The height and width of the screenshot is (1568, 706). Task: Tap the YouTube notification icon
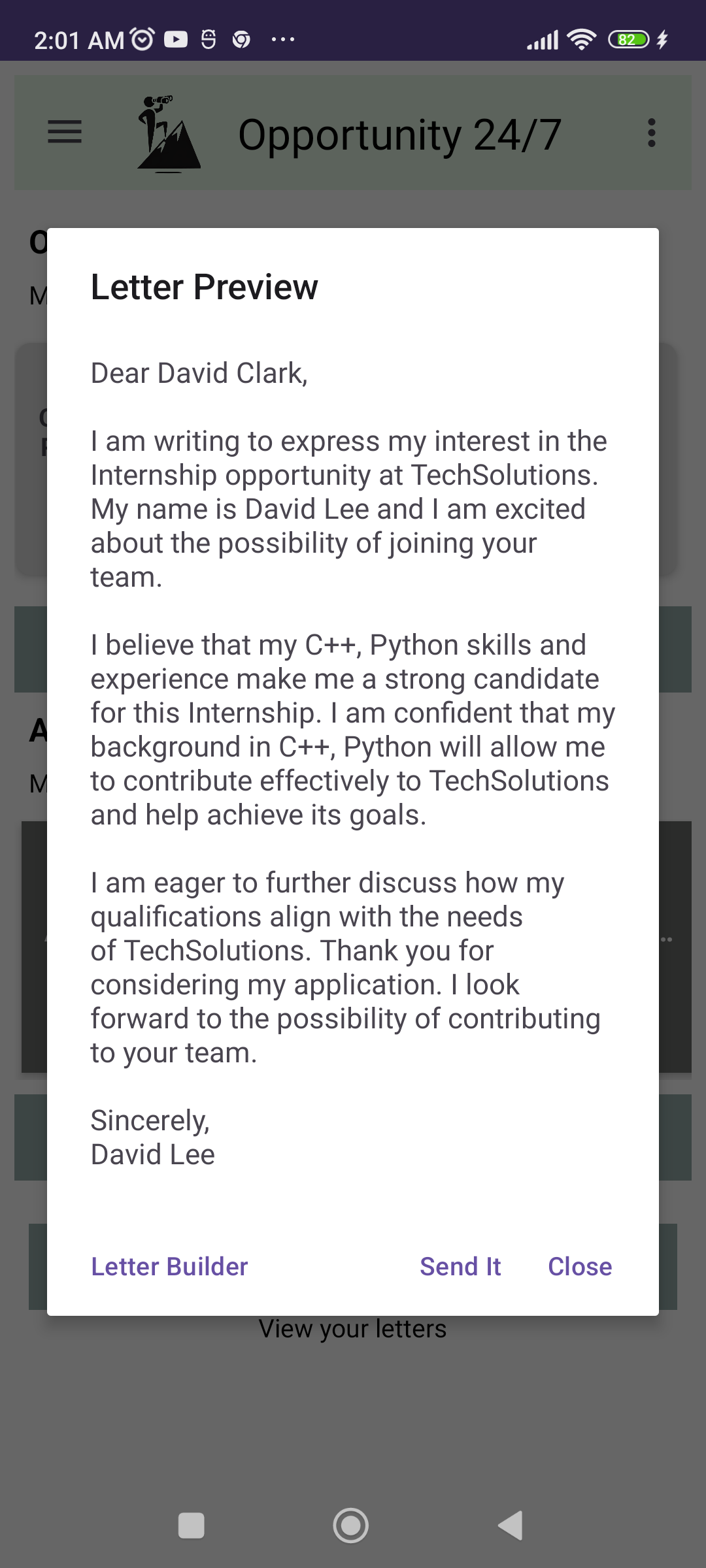176,40
